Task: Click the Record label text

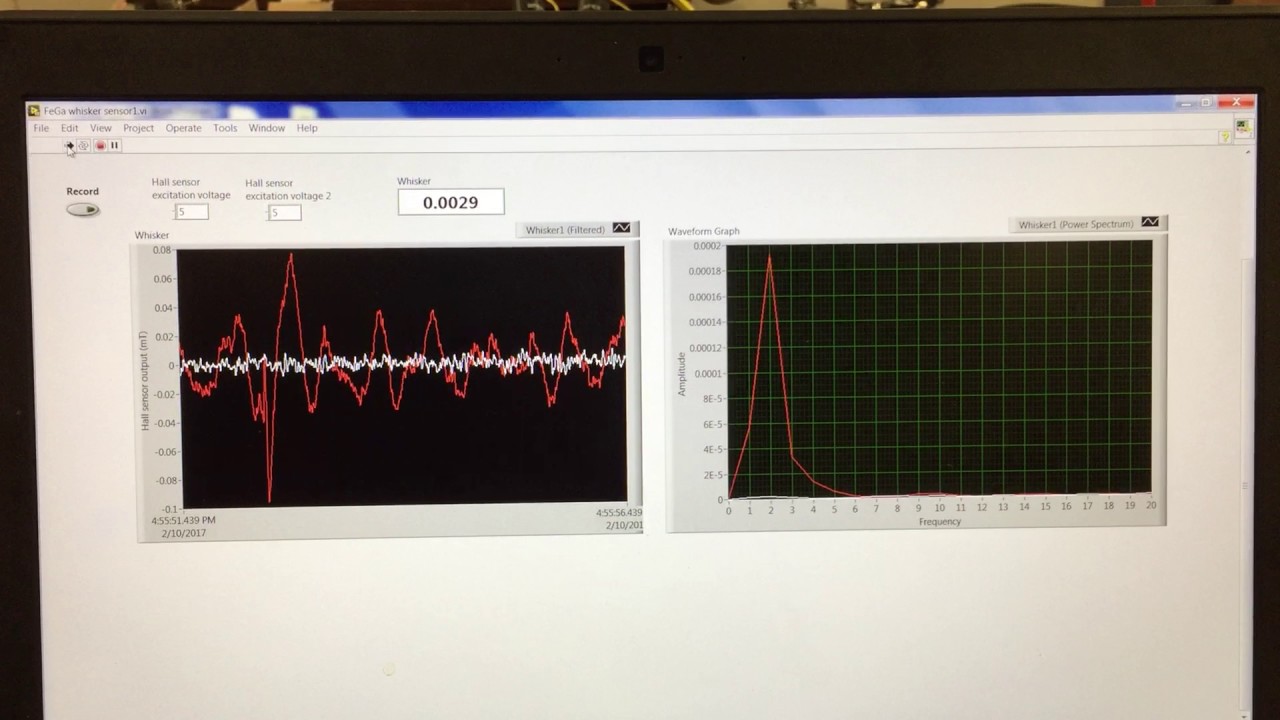Action: click(x=83, y=191)
